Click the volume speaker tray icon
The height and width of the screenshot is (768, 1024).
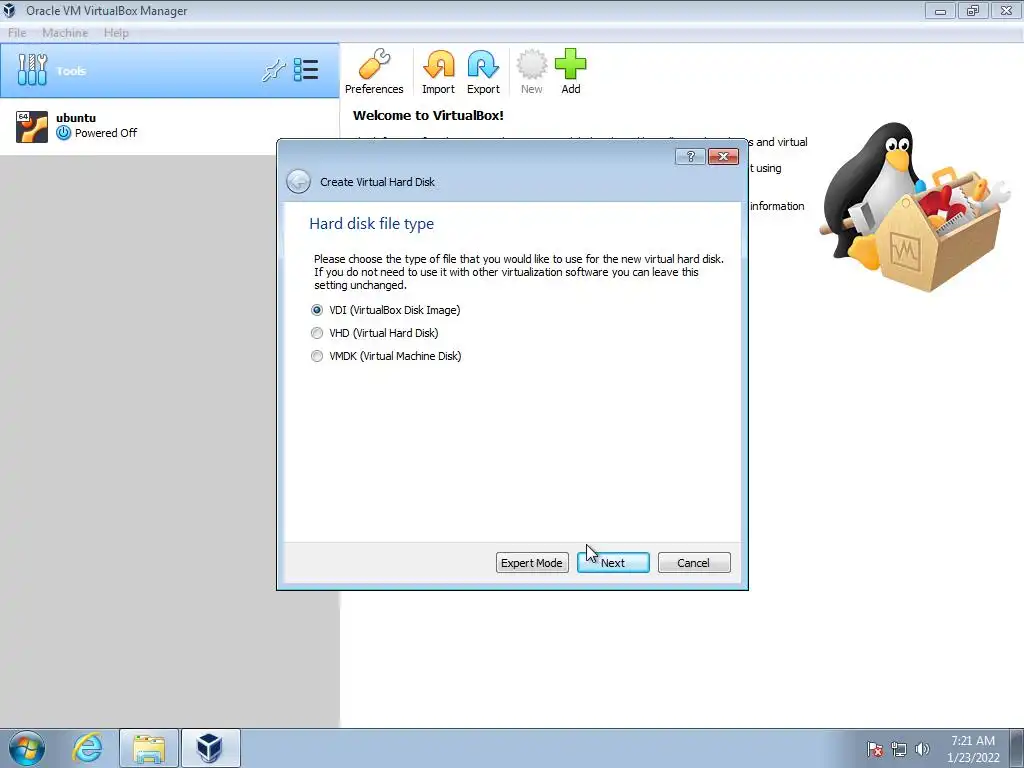[x=922, y=749]
